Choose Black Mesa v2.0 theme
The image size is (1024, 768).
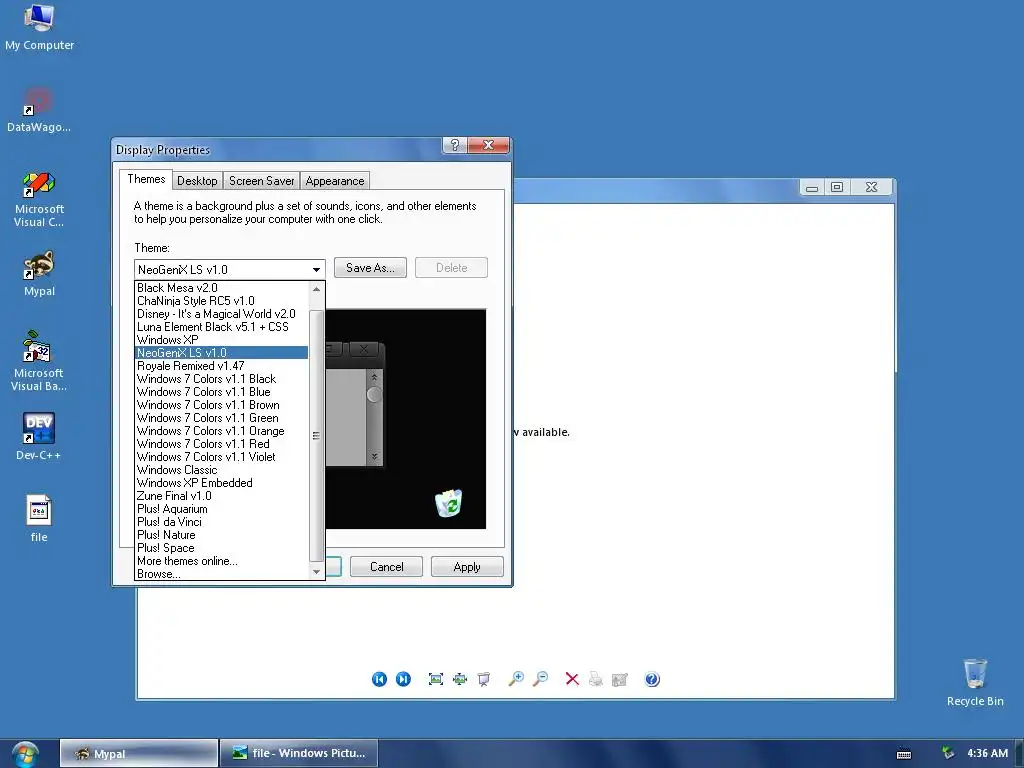pos(221,288)
